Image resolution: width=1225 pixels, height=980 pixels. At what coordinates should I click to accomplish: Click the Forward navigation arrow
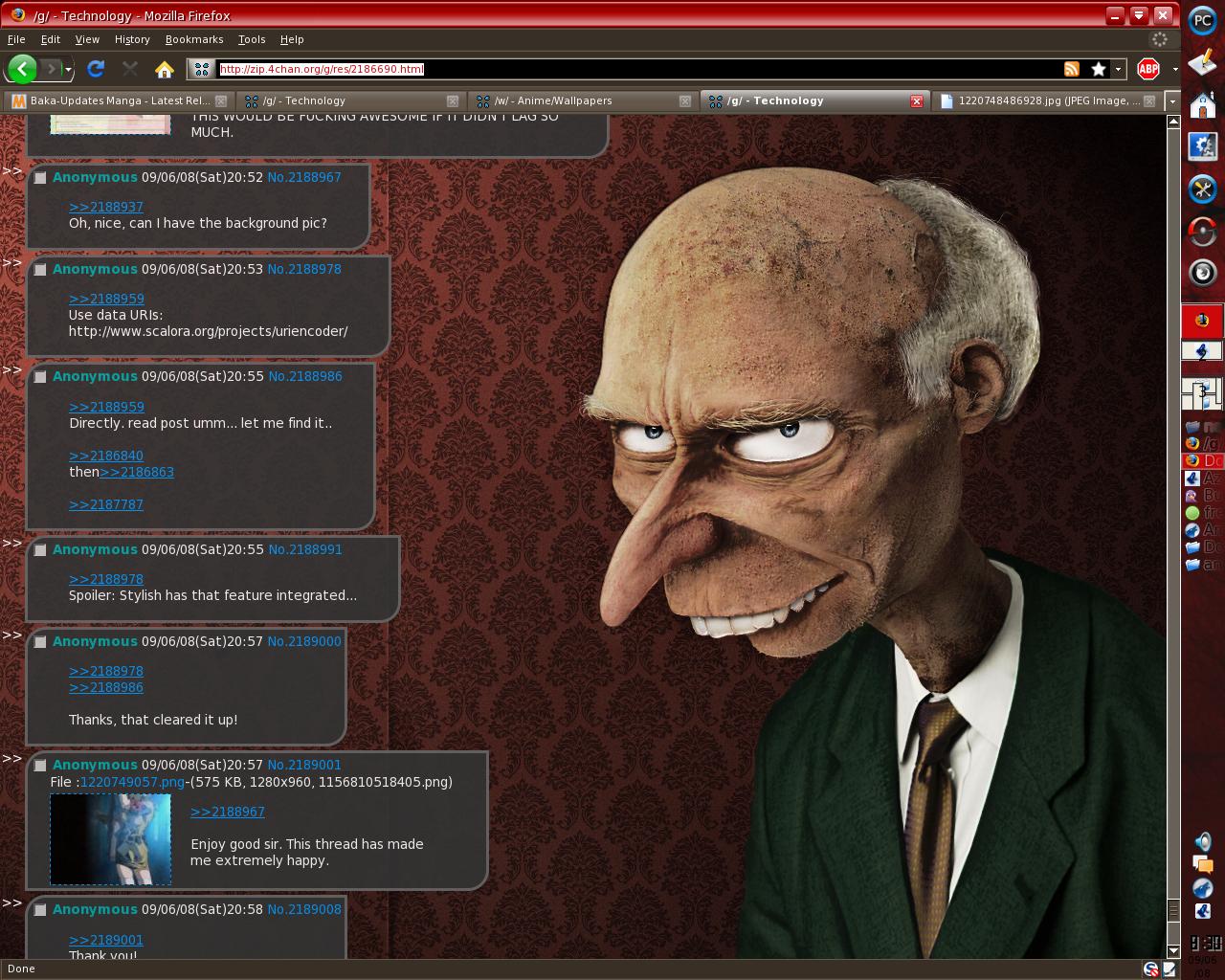point(52,69)
